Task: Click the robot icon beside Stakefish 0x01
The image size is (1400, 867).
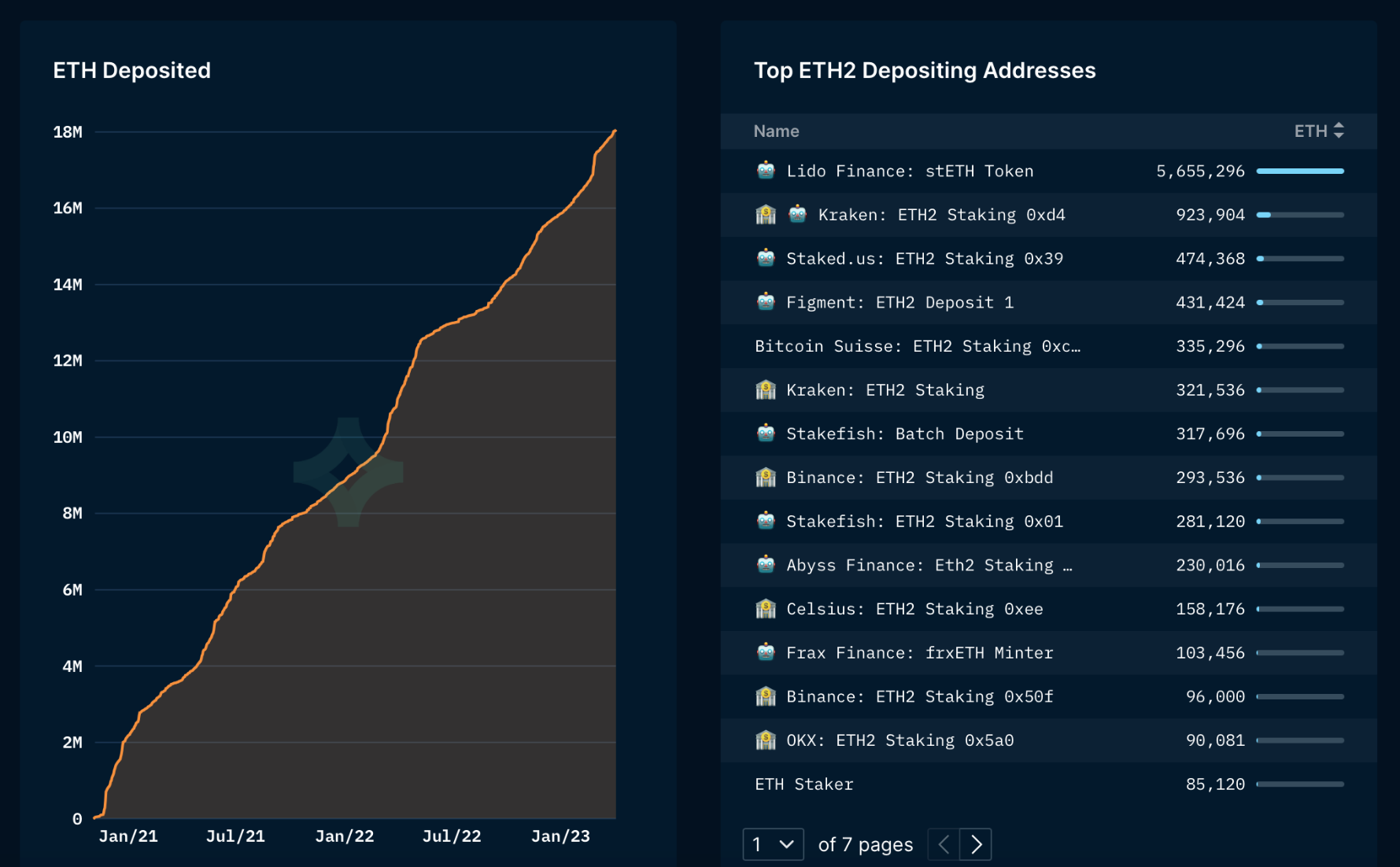Action: pos(765,521)
